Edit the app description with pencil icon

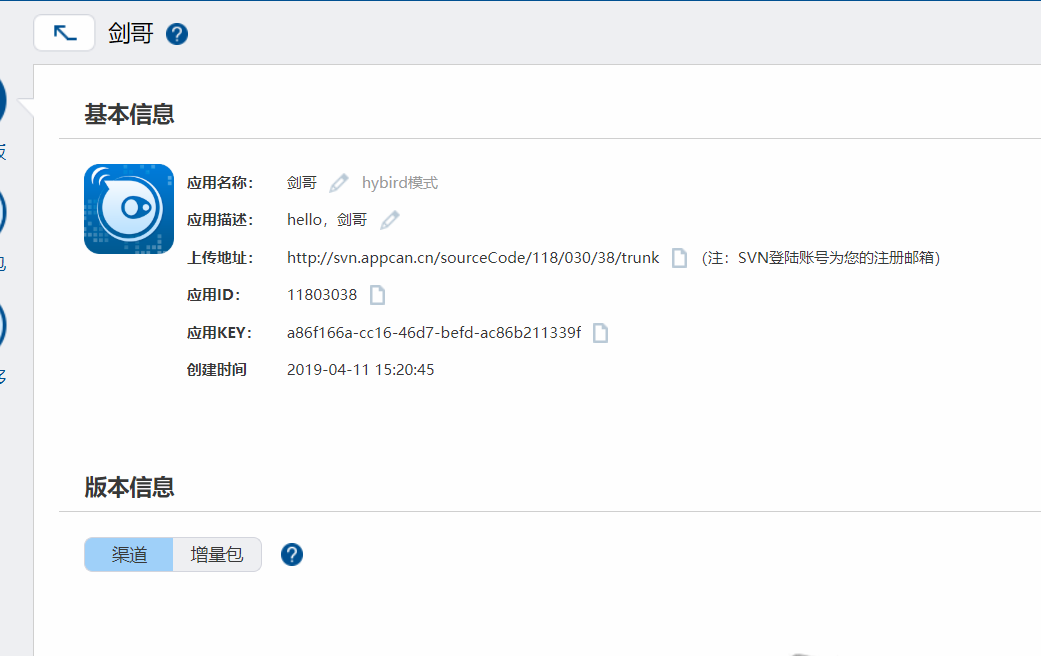[x=390, y=220]
